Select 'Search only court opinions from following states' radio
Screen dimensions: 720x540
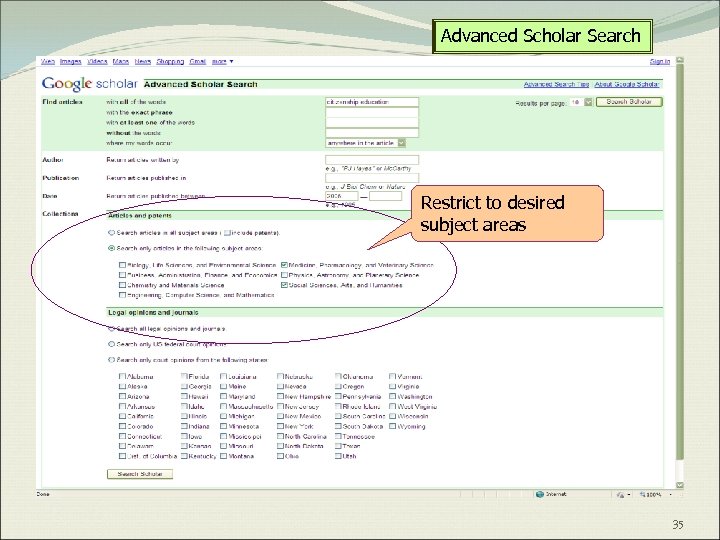[x=111, y=360]
